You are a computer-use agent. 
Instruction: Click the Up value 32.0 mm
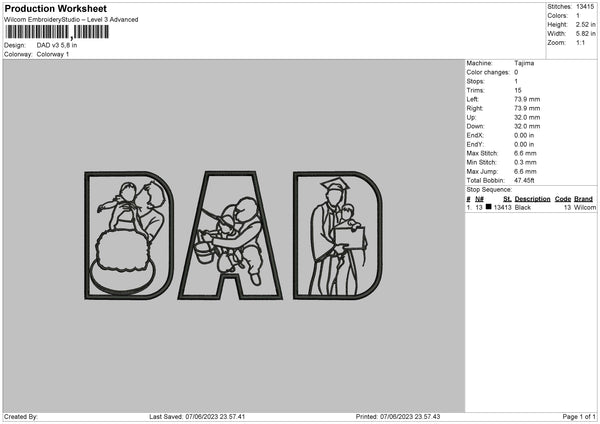point(527,117)
